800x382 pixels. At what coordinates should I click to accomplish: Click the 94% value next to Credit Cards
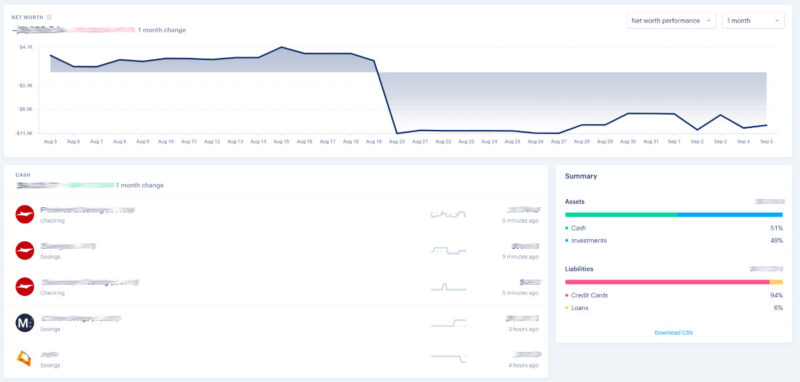[x=777, y=295]
